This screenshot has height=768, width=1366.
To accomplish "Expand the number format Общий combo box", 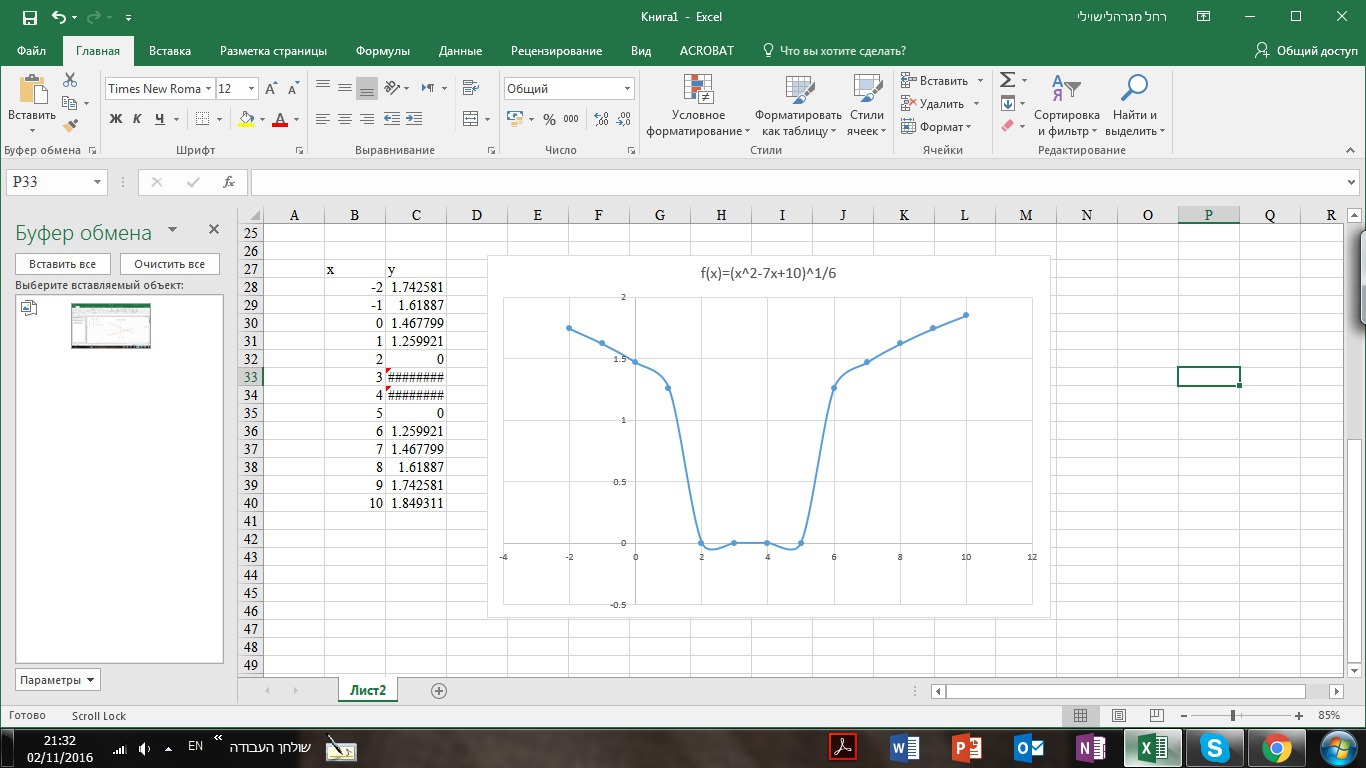I will point(627,89).
